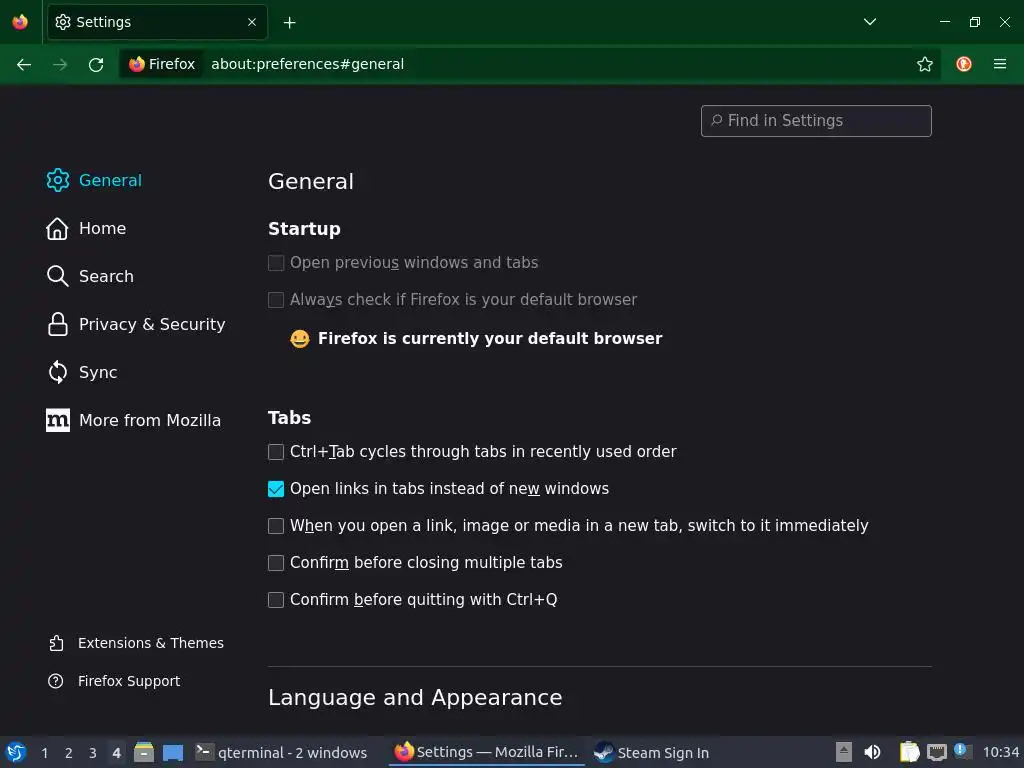The image size is (1024, 768).
Task: Open the Firefox application menu
Action: 1000,64
